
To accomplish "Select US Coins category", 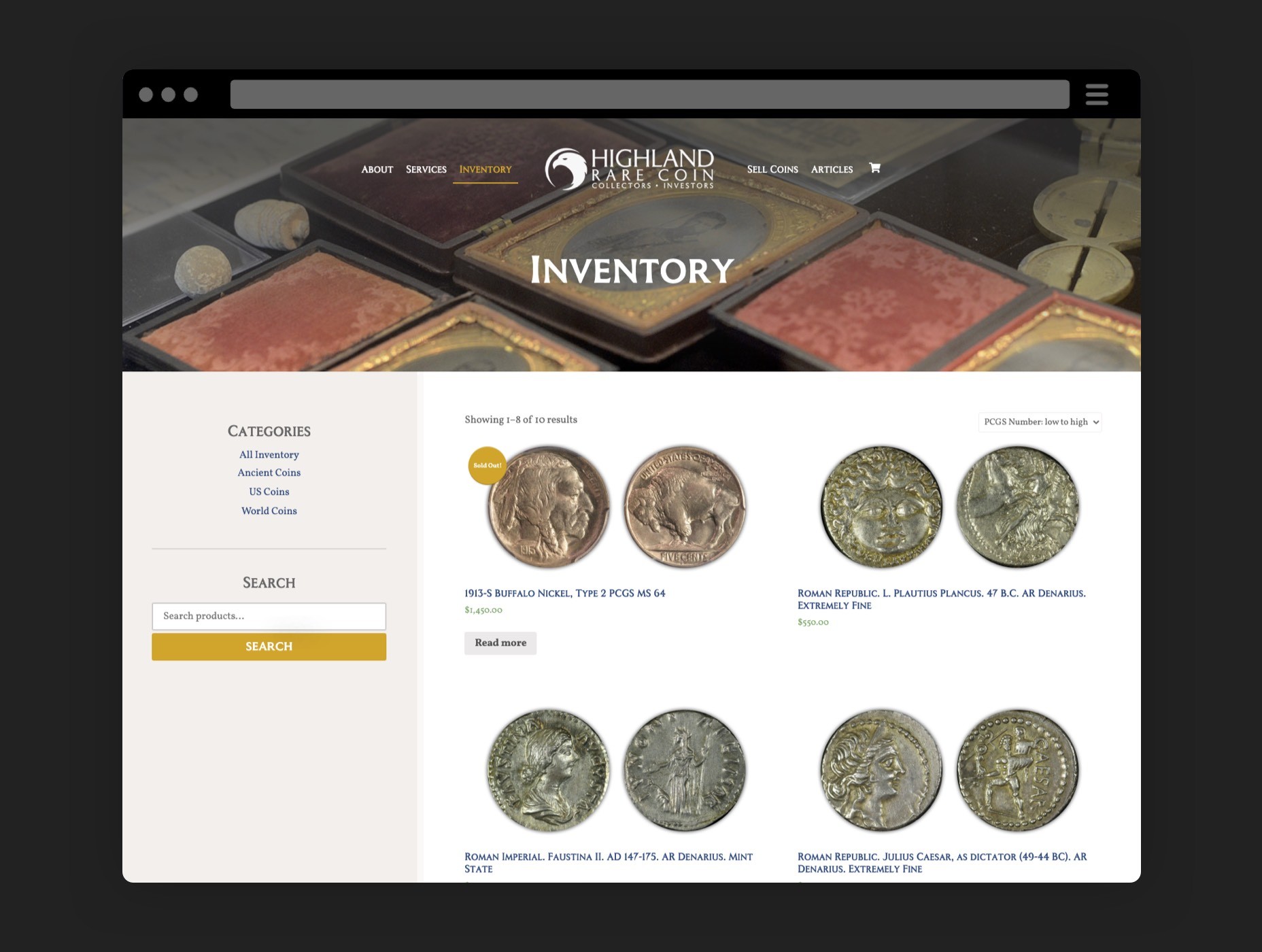I will (x=269, y=492).
